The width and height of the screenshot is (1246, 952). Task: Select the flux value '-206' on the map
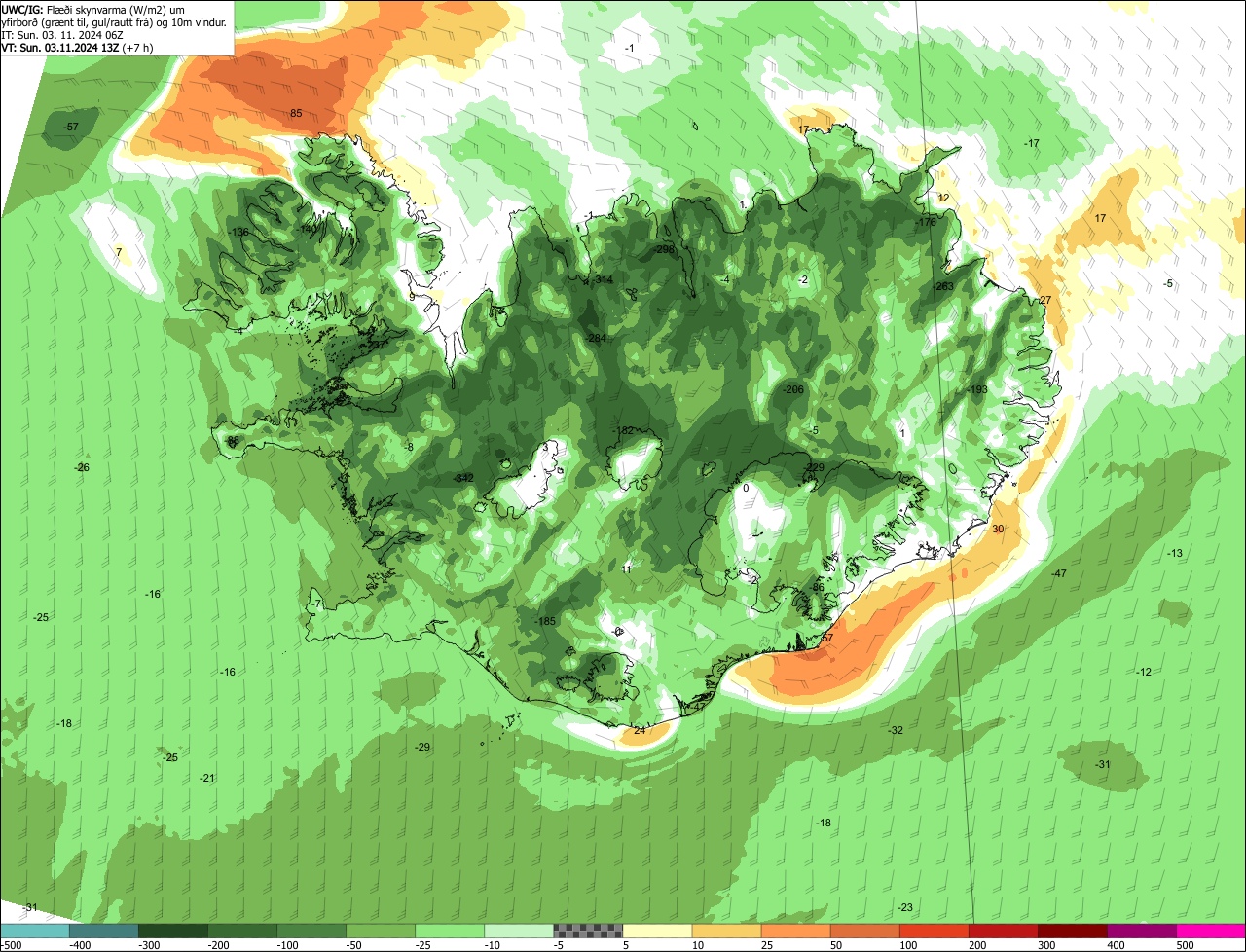click(793, 389)
